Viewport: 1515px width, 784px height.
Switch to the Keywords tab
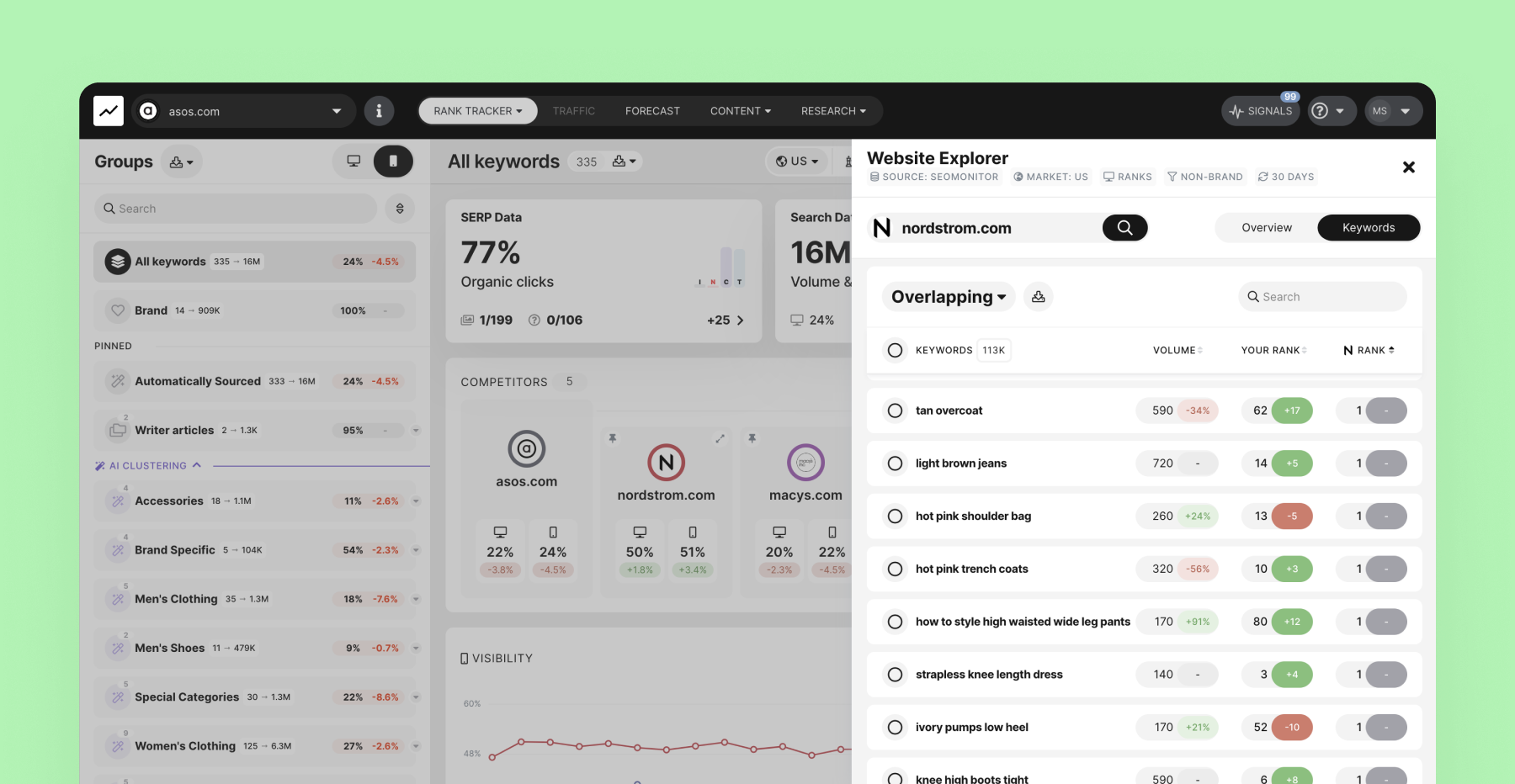click(x=1369, y=227)
